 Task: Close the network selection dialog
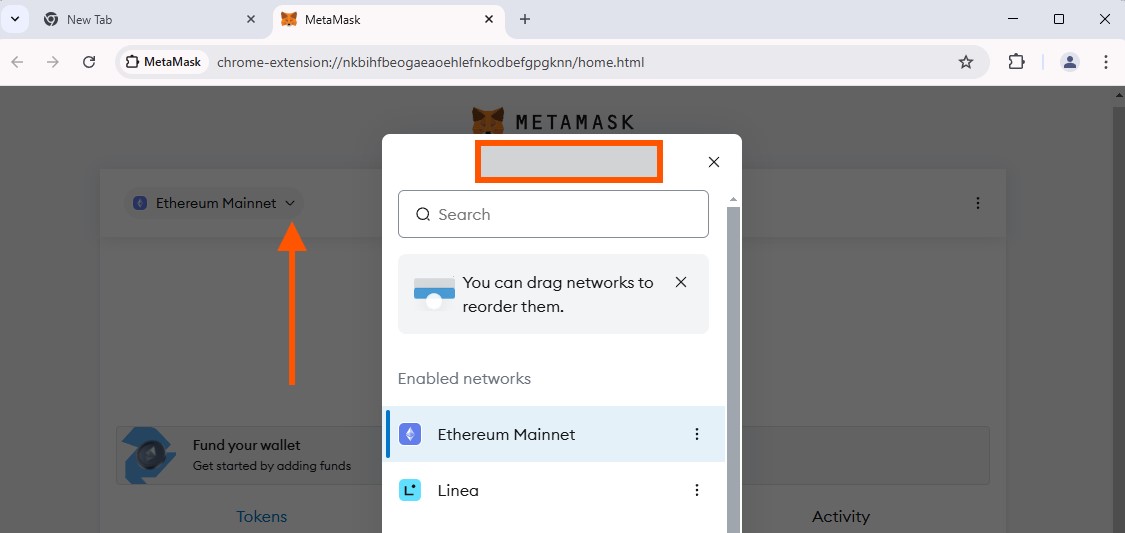click(x=713, y=162)
